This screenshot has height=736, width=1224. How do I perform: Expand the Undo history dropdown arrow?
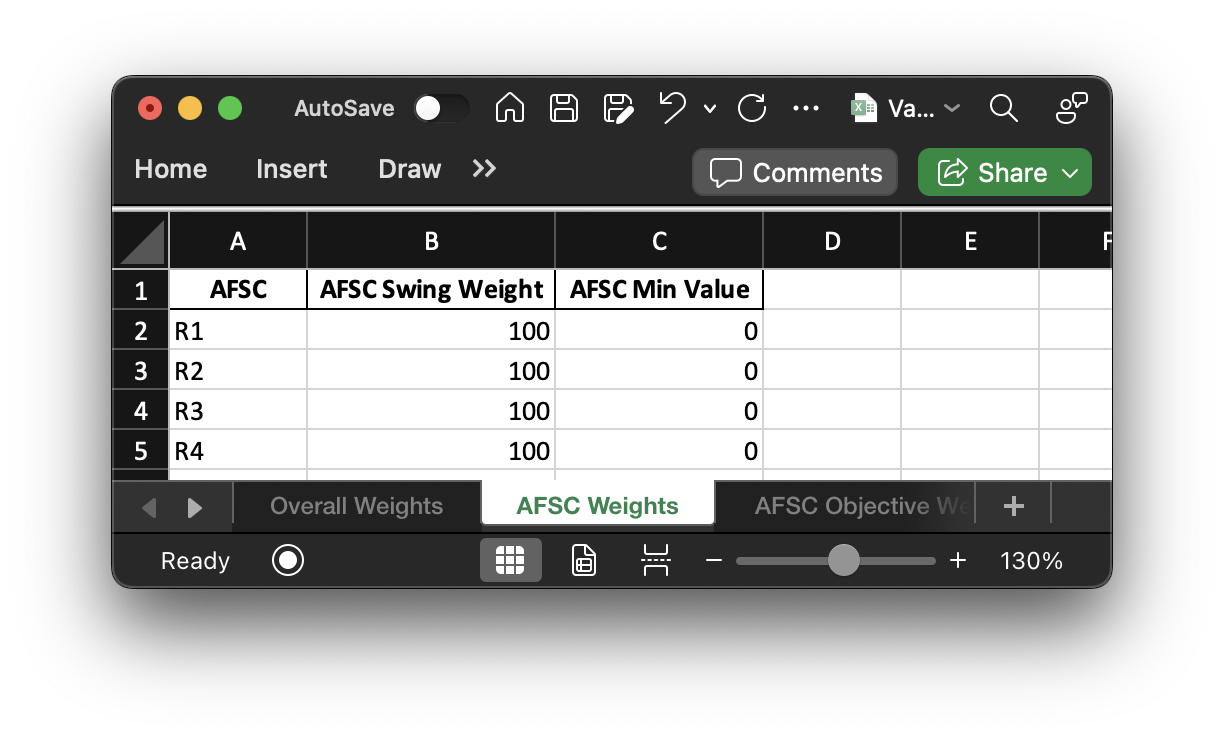[710, 108]
